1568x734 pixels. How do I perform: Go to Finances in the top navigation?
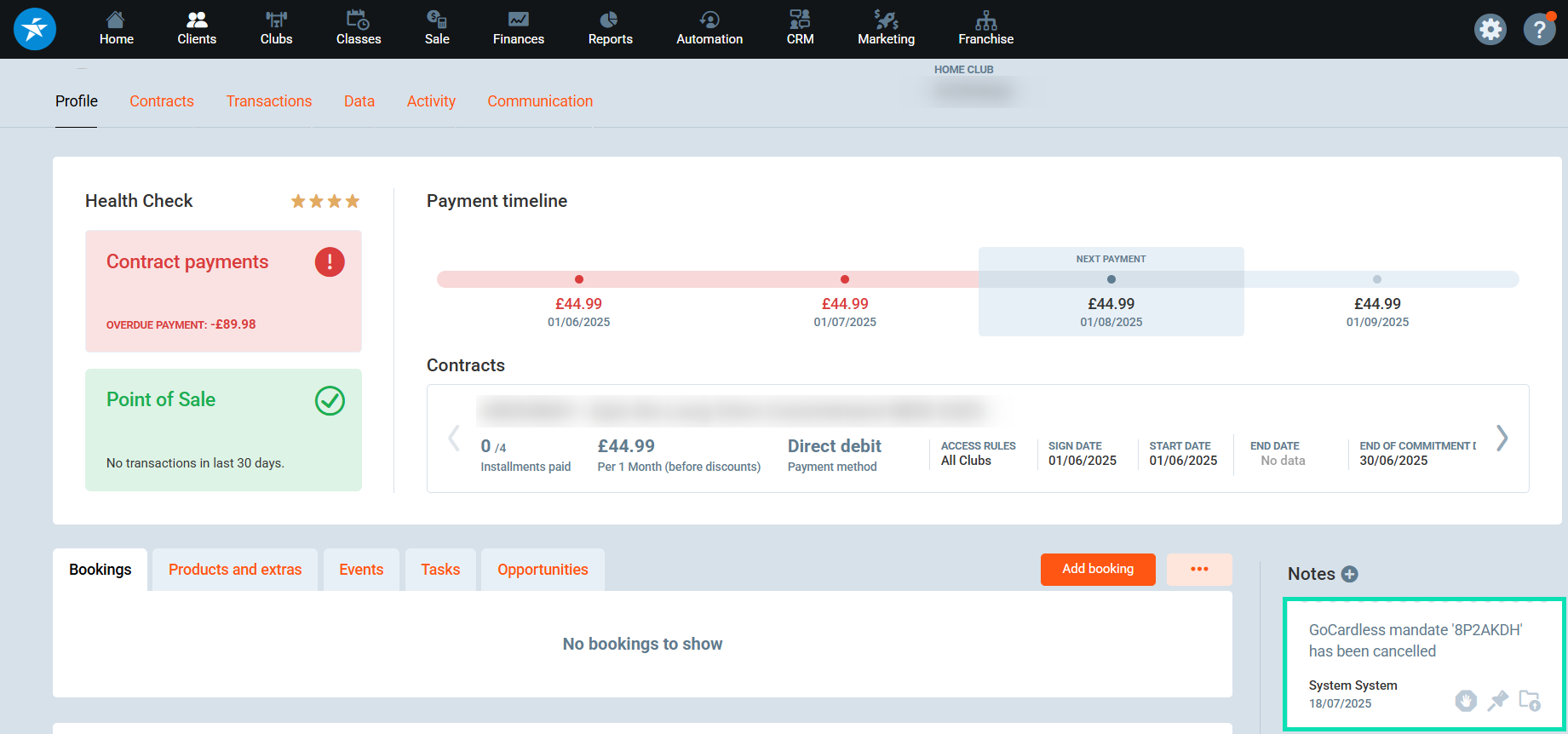(x=518, y=29)
